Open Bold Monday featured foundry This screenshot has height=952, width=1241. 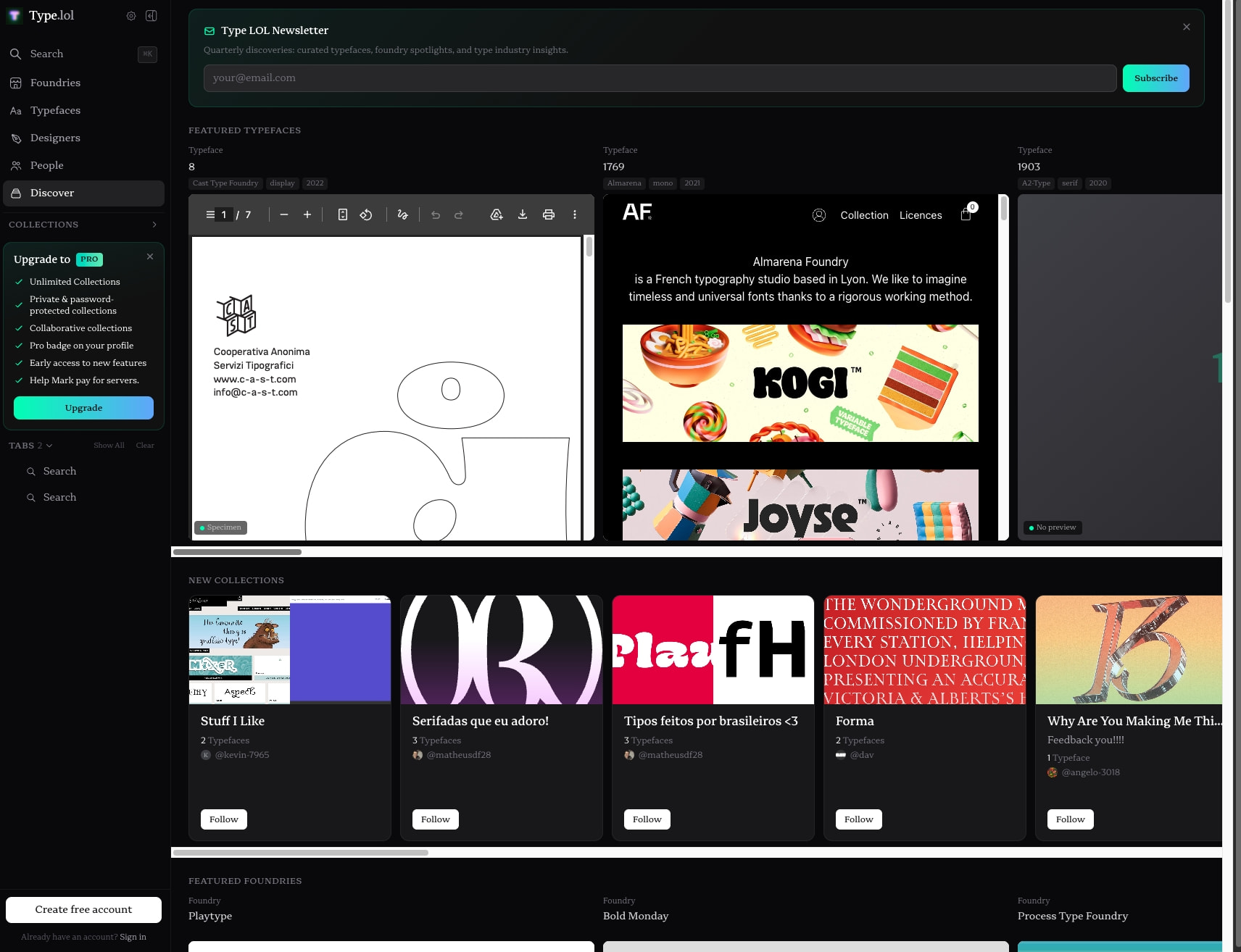[x=636, y=916]
